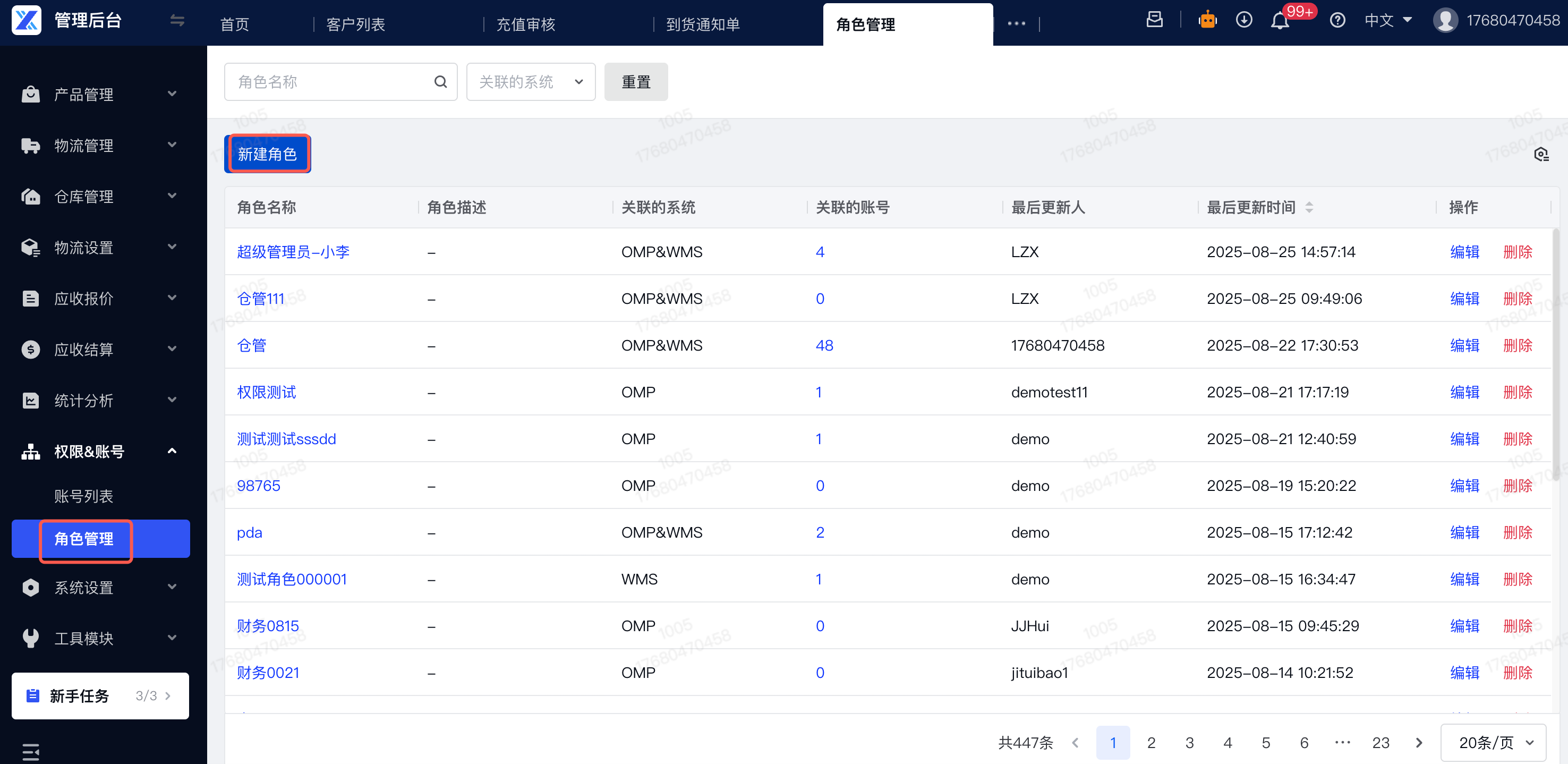Open the 测试角色000001 role link

(292, 579)
